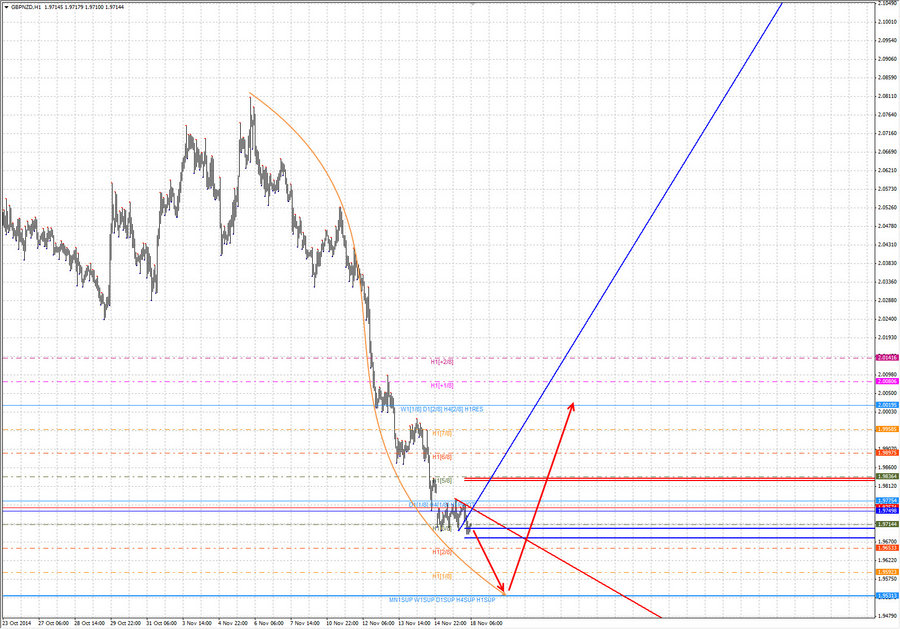Viewport: 900px width, 629px height.
Task: Click 2.09540 on the price scale
Action: click(x=887, y=40)
